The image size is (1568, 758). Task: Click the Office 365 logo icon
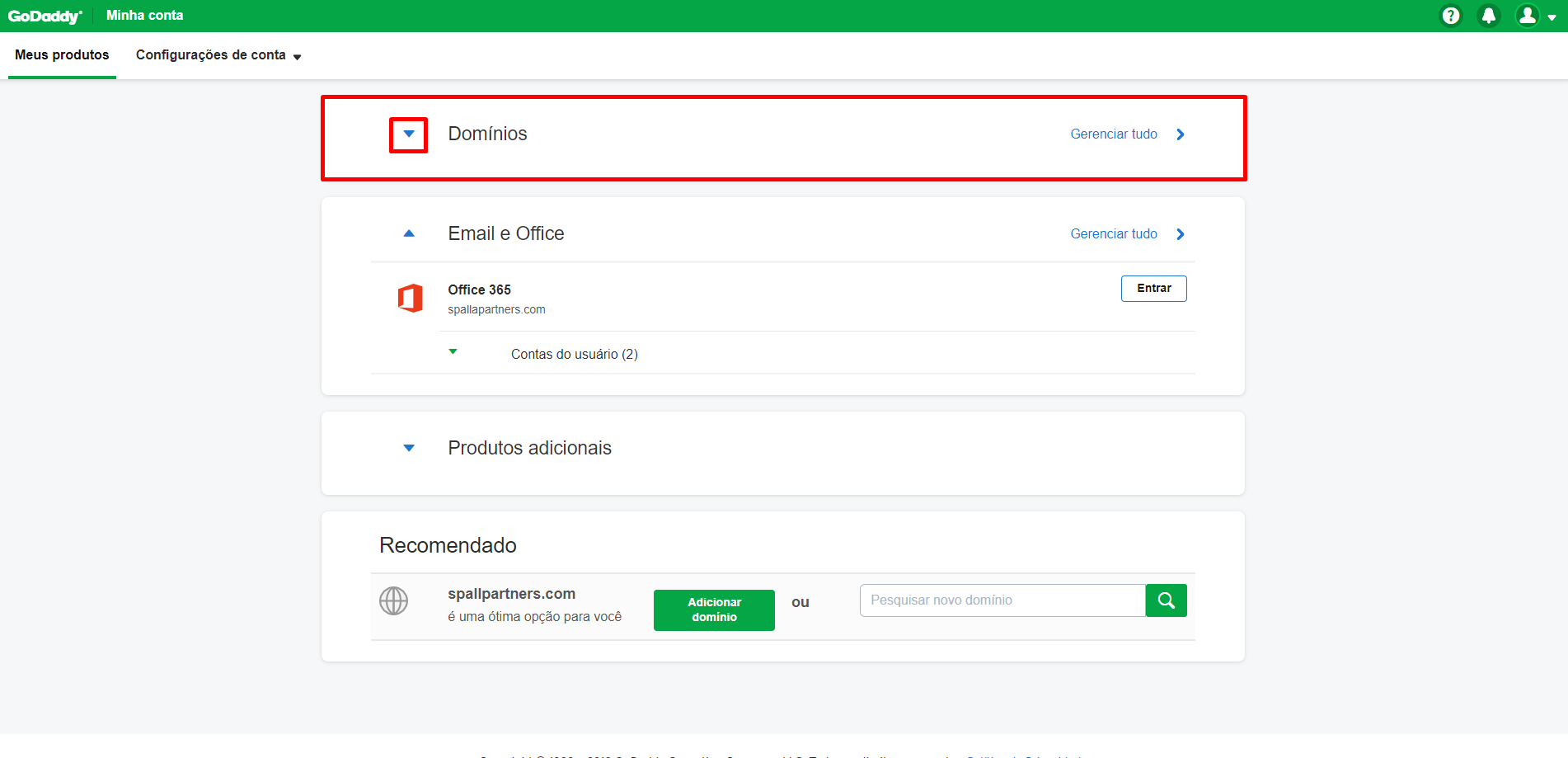pos(410,298)
